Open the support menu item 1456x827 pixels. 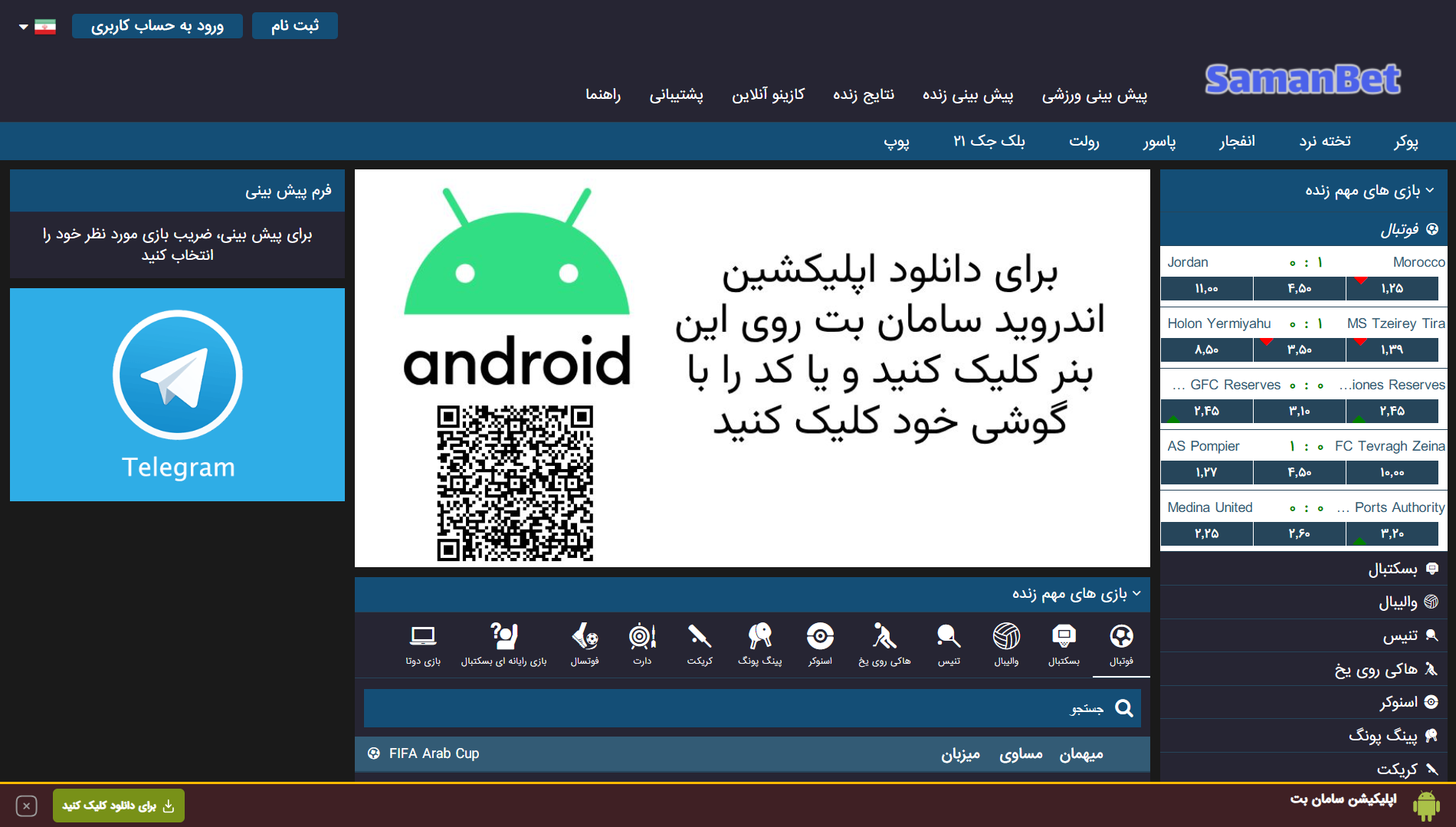click(676, 95)
